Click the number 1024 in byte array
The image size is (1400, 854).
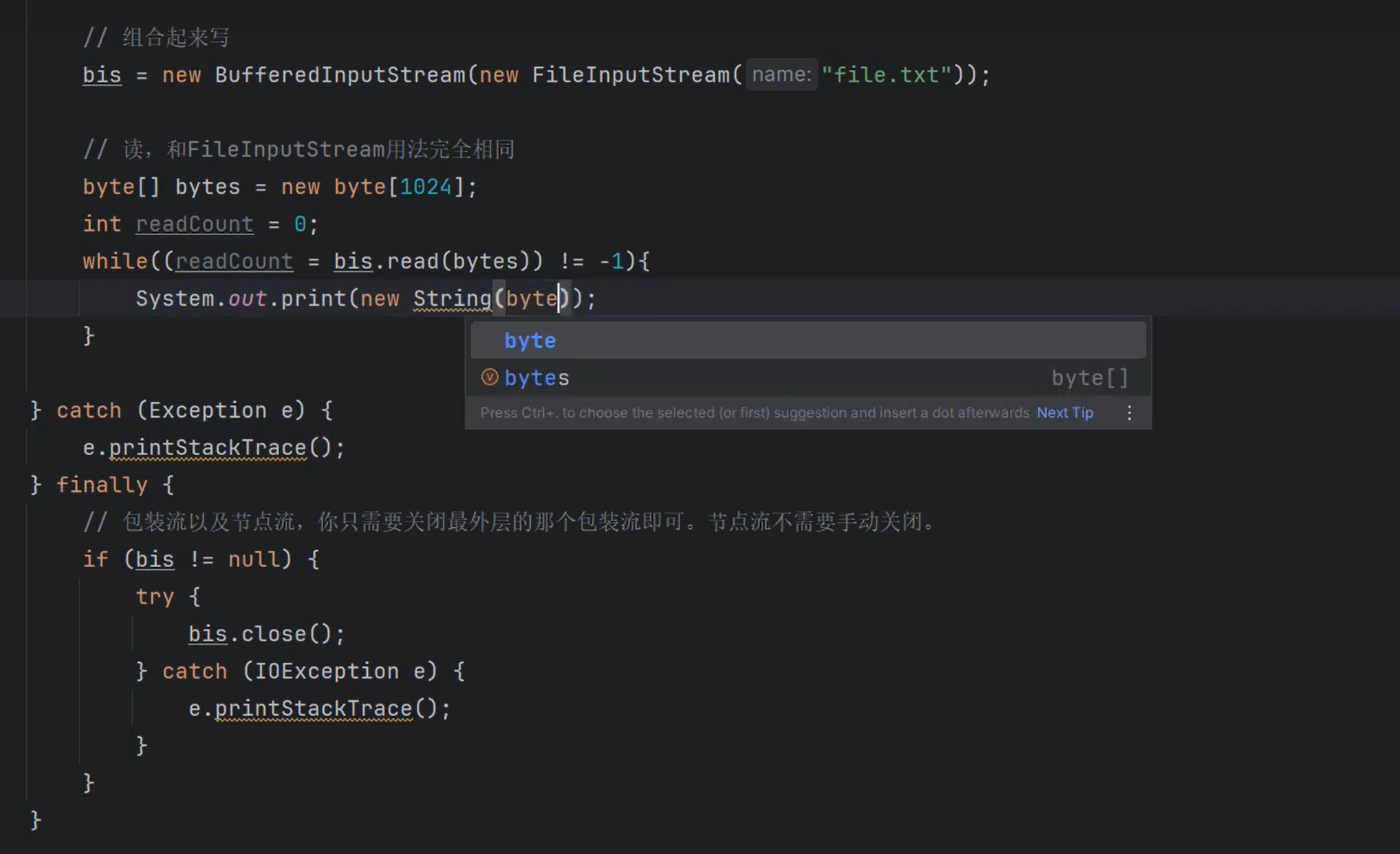point(426,187)
